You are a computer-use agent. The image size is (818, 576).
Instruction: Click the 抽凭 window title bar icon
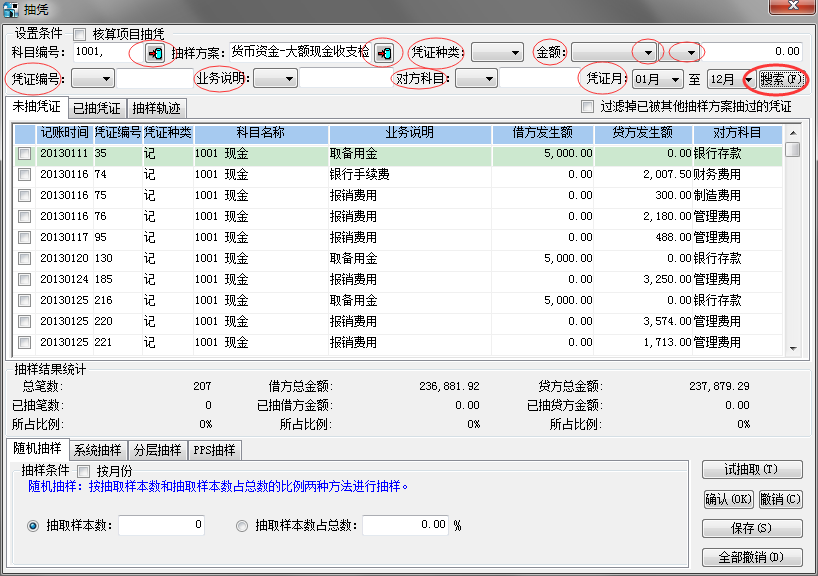(10, 9)
